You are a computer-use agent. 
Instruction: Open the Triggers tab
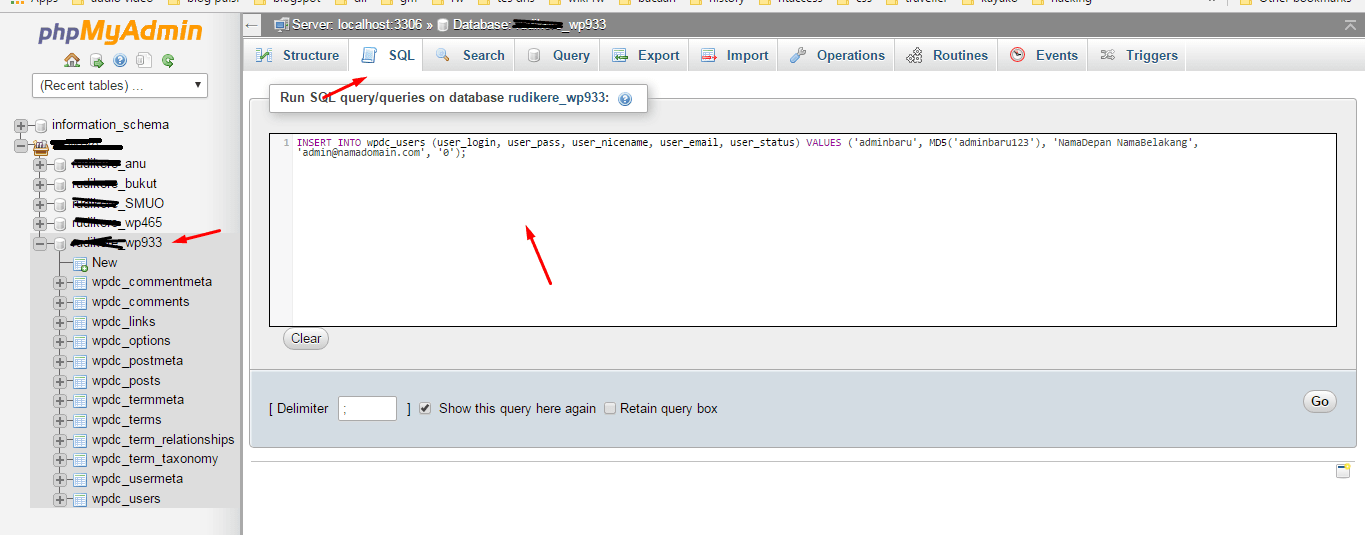coord(1139,55)
